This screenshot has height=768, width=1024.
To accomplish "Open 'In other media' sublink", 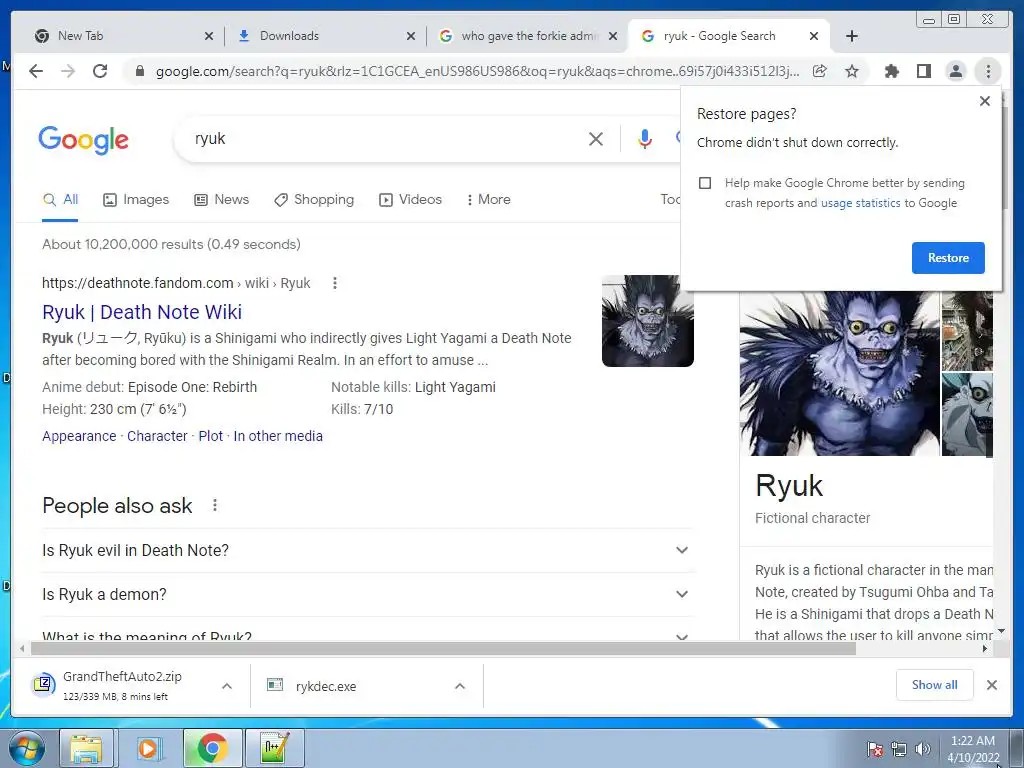I will tap(278, 436).
